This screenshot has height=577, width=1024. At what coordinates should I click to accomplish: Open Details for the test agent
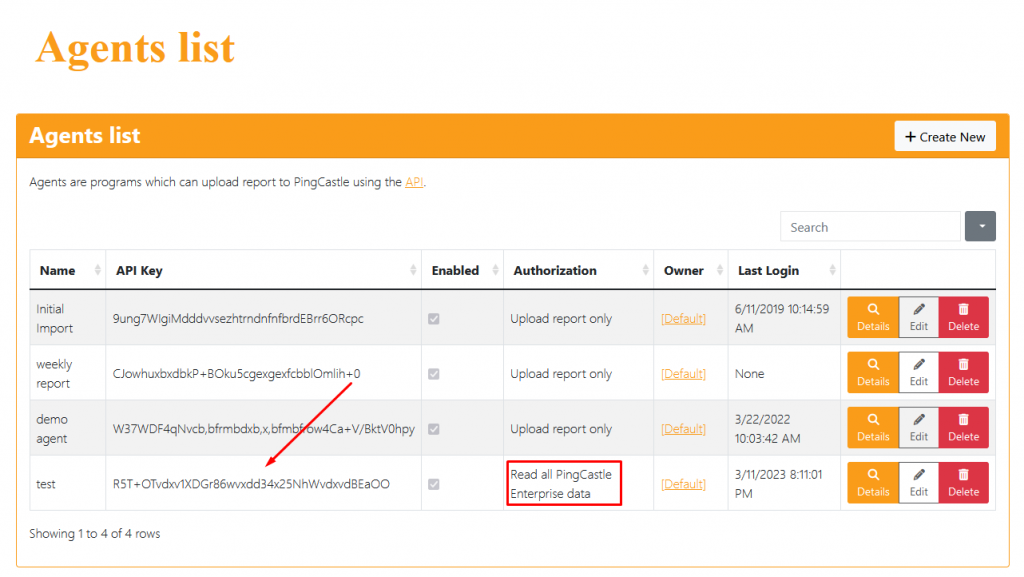[x=872, y=483]
